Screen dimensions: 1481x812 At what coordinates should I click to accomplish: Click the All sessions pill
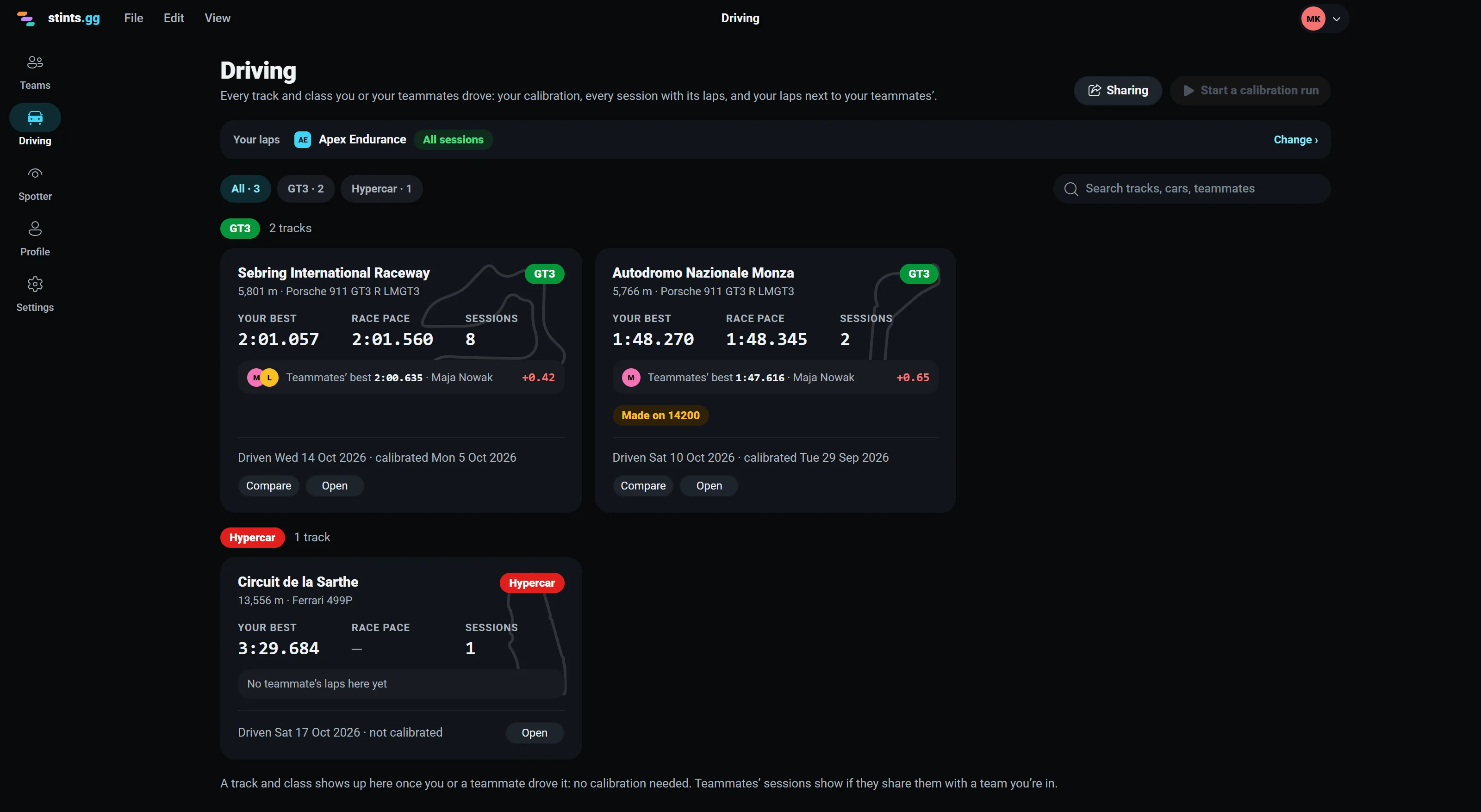[453, 140]
